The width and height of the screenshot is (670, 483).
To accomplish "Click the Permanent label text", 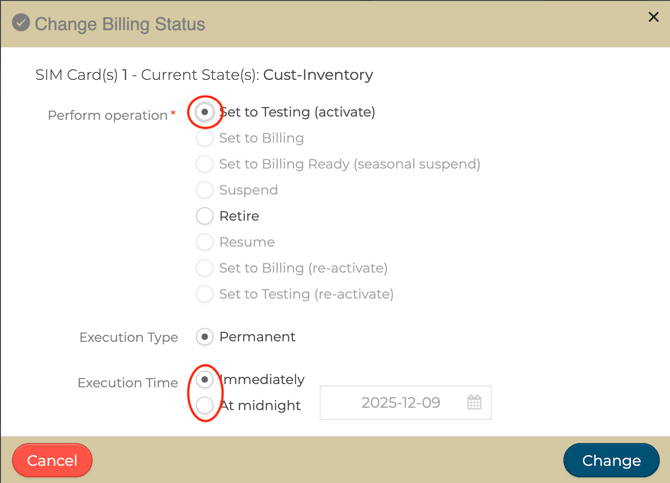I will click(257, 337).
